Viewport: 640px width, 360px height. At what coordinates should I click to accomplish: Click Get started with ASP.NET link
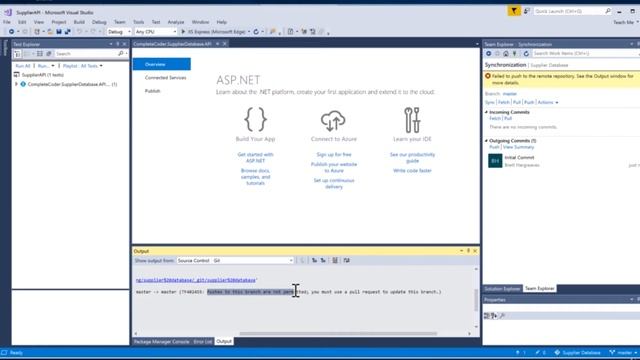coord(256,158)
